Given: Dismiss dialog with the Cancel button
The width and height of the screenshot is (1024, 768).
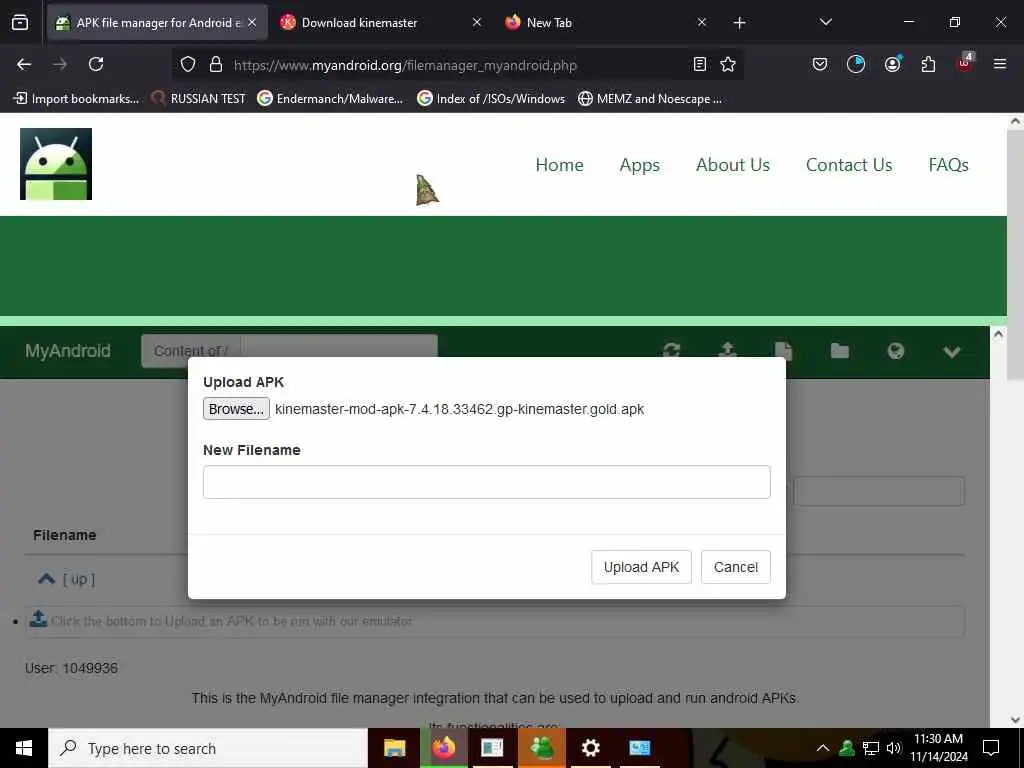Looking at the screenshot, I should [x=735, y=567].
